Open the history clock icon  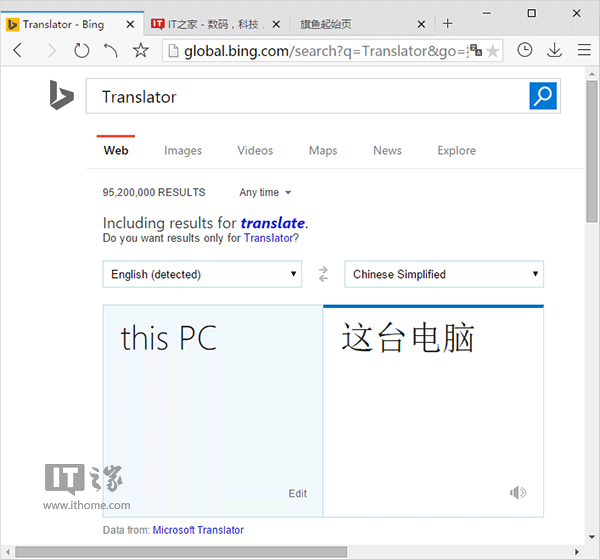[525, 50]
